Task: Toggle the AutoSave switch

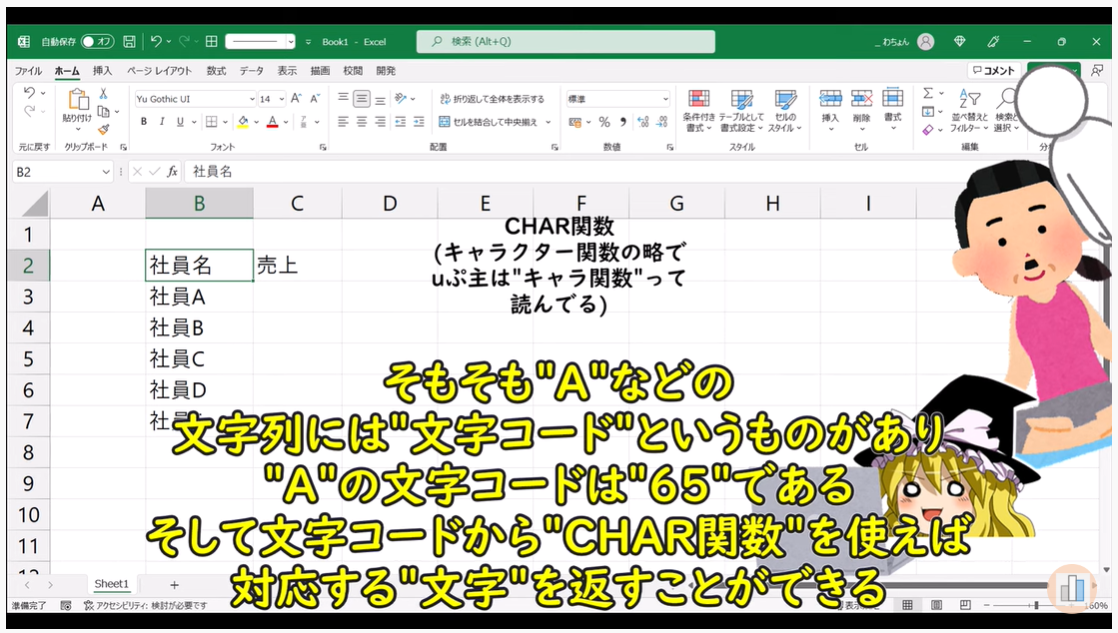Action: click(98, 42)
